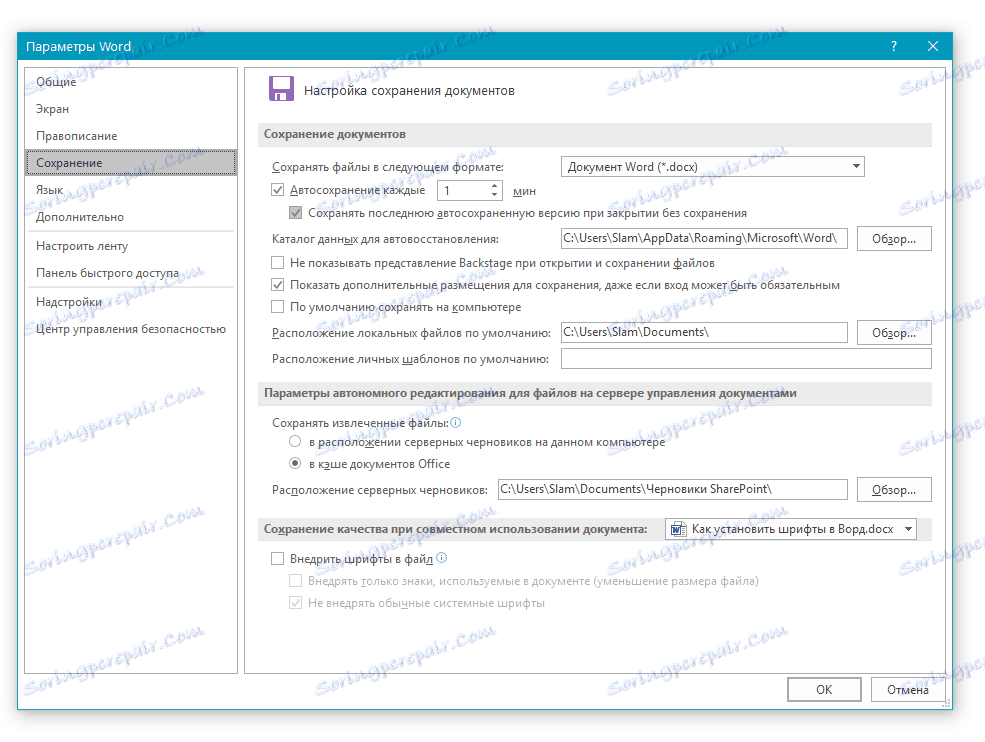Click the server drafts location field
The image size is (985, 742).
pos(673,489)
